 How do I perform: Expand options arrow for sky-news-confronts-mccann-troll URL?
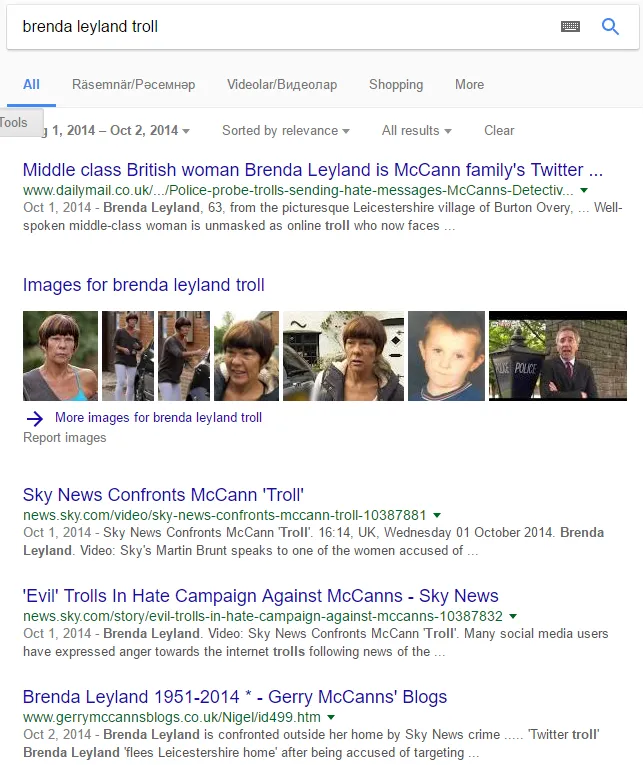(x=437, y=515)
